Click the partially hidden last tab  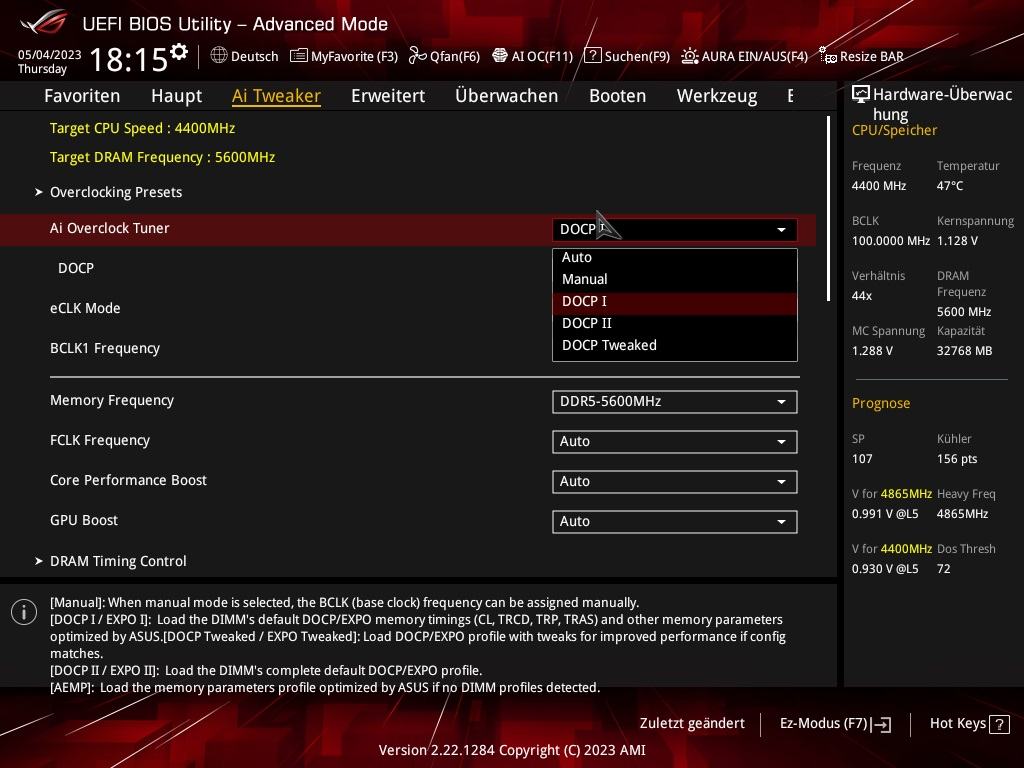(x=791, y=96)
